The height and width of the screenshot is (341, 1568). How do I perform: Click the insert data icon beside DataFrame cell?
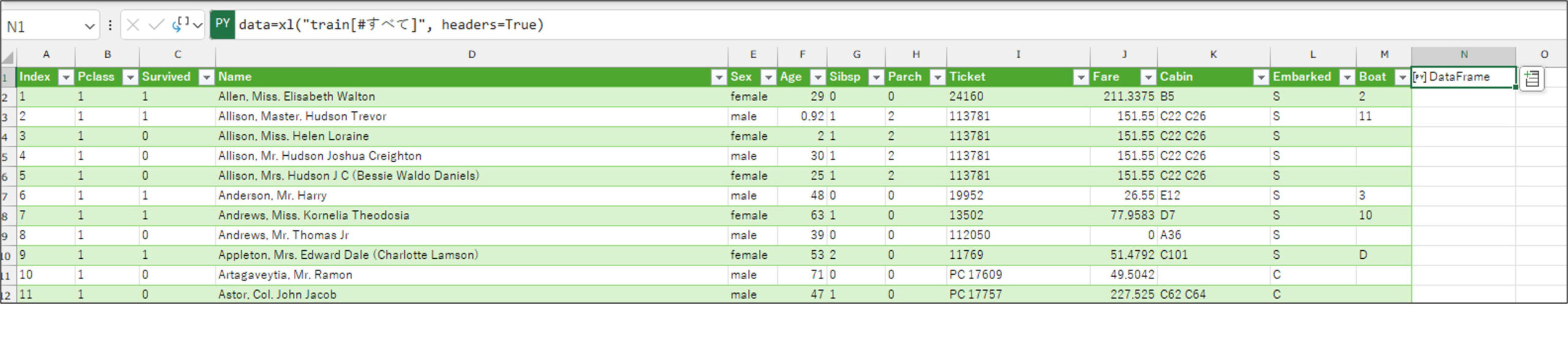[x=1532, y=79]
